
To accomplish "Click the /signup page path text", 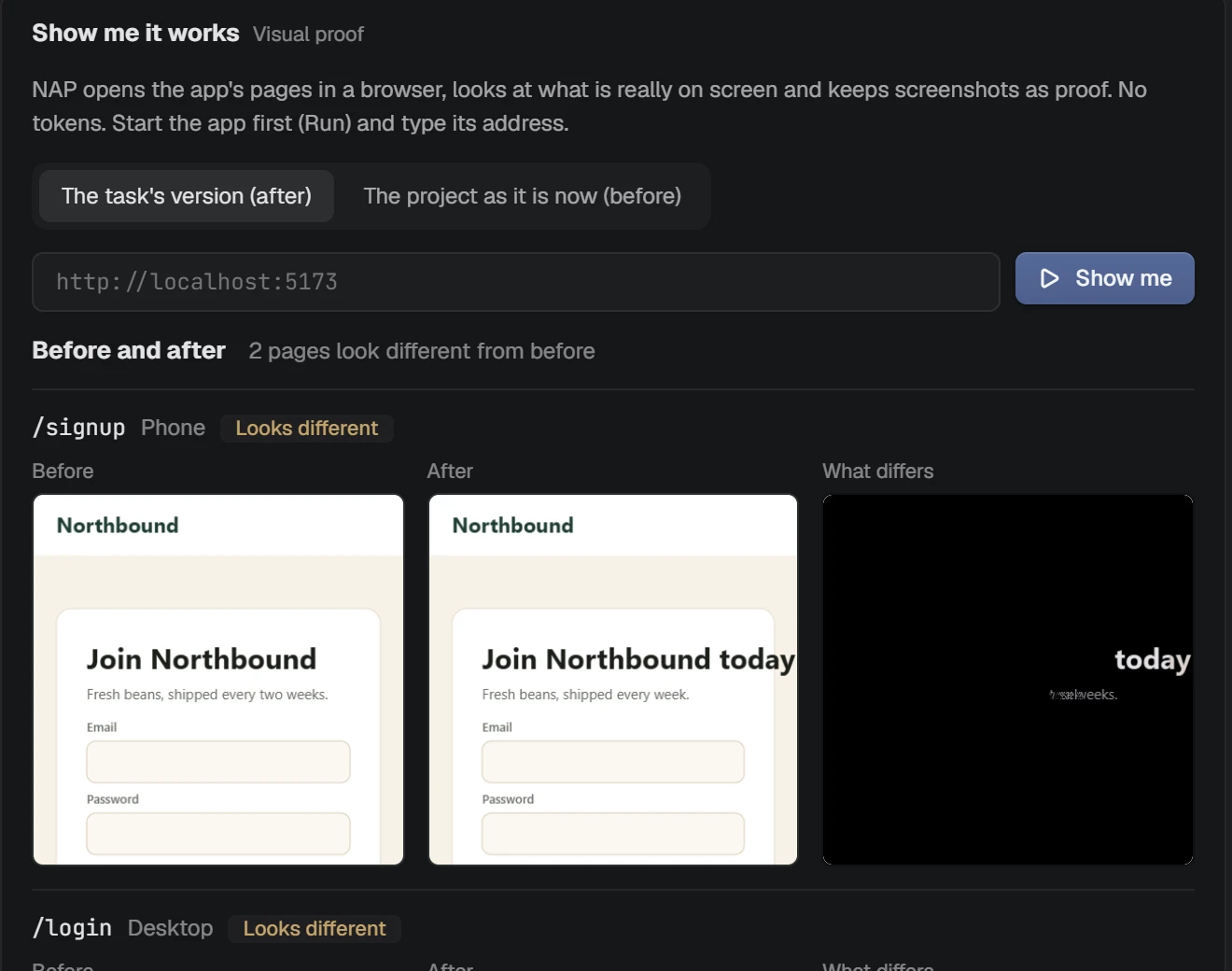I will tap(78, 428).
